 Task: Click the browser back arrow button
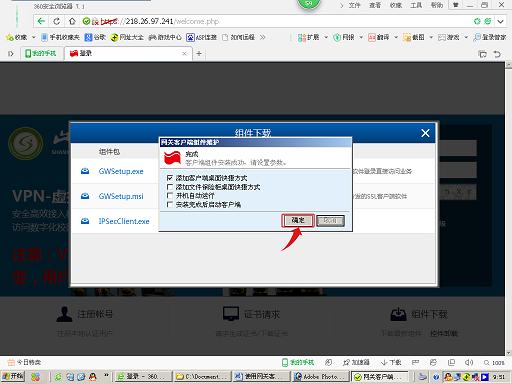41,21
